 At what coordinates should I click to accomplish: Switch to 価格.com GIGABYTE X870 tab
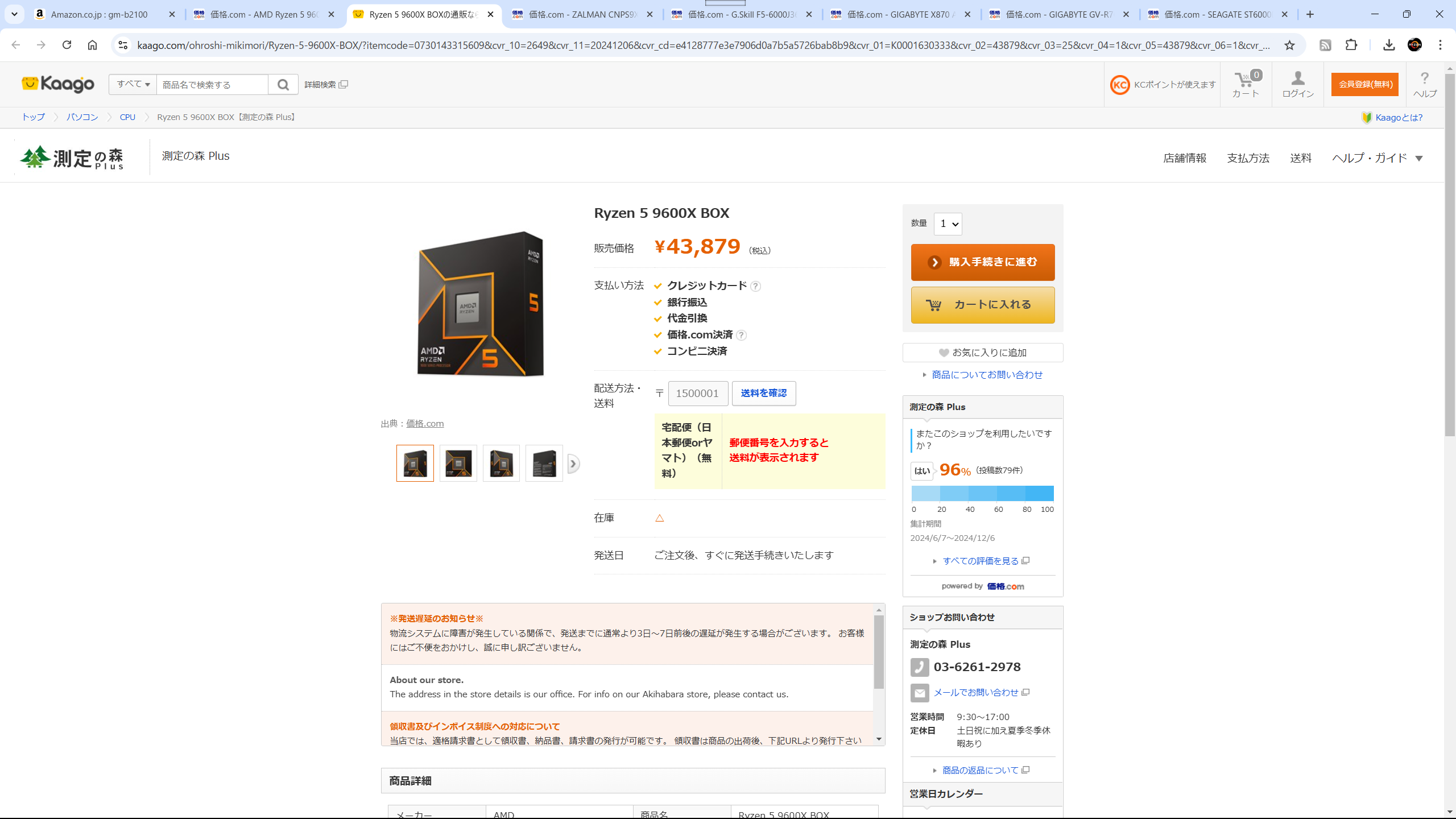[901, 14]
